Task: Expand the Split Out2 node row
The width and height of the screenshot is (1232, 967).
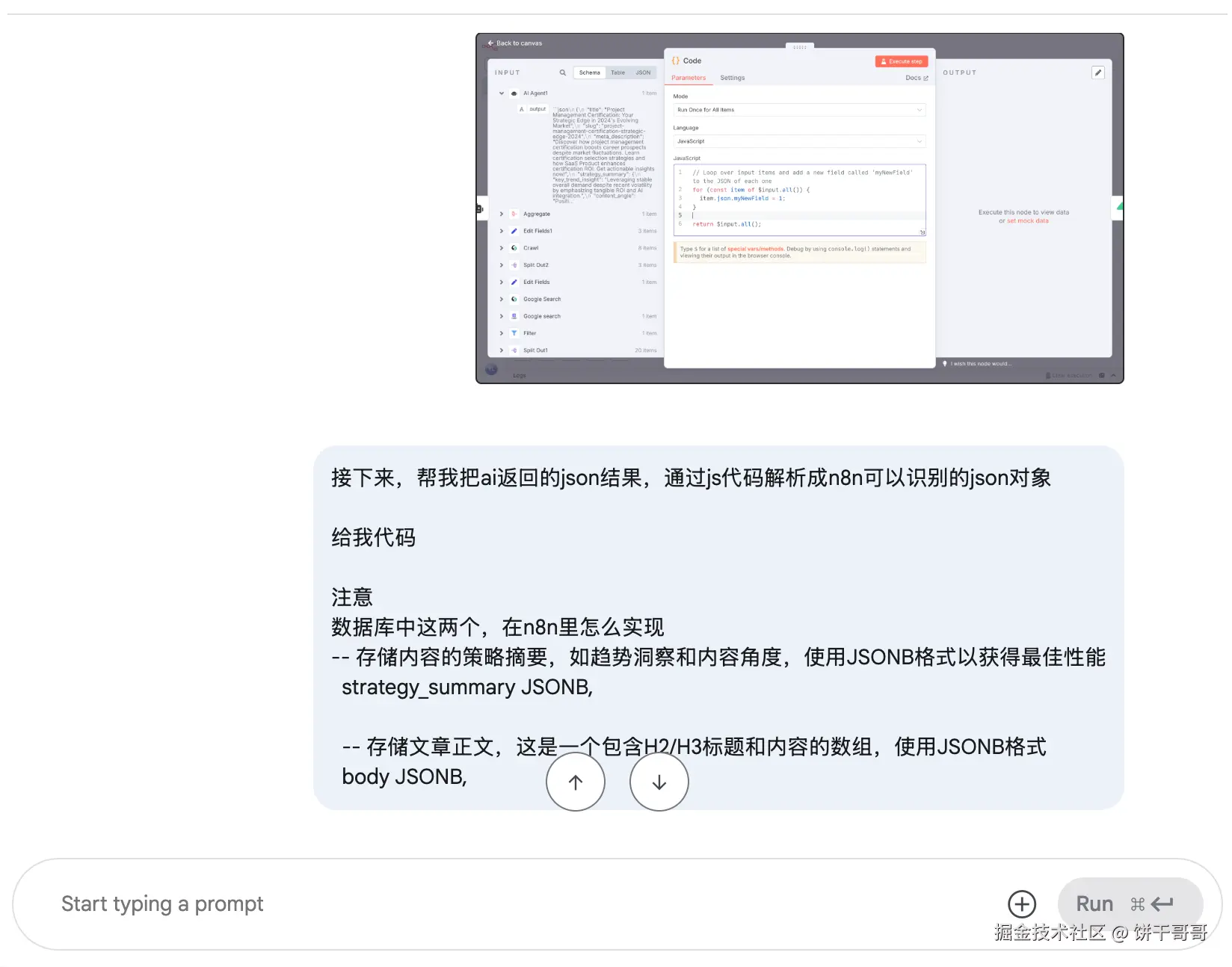Action: (502, 265)
